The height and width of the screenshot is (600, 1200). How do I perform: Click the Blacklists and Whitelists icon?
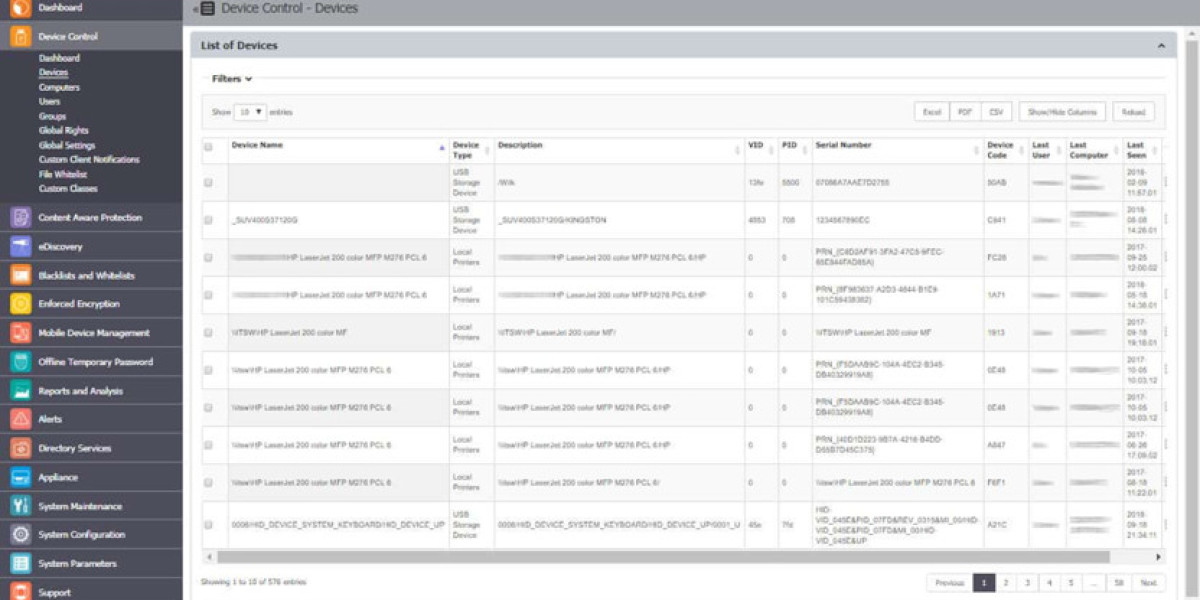pos(20,275)
